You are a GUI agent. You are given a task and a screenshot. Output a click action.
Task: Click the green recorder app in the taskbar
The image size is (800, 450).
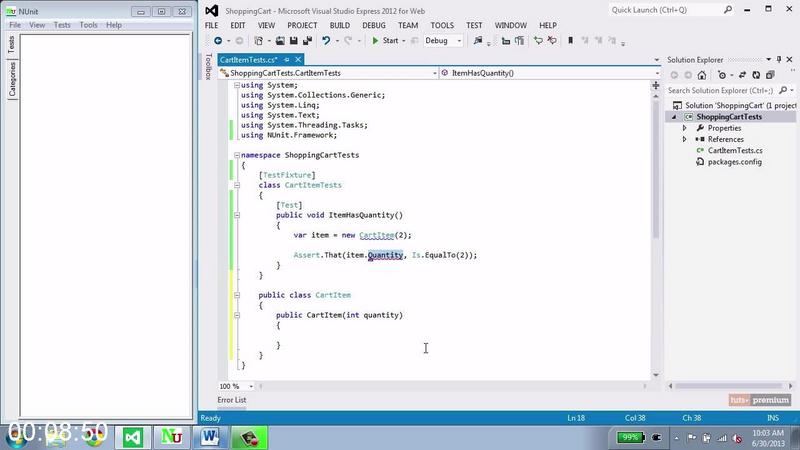tap(249, 437)
